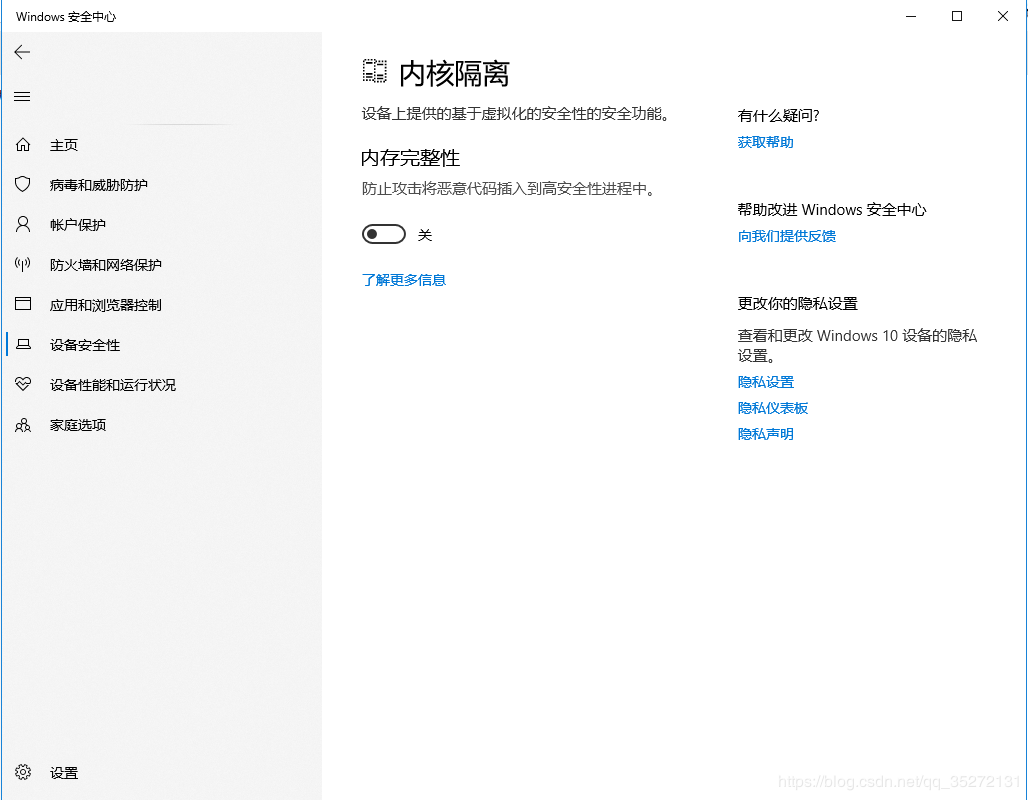Screen dimensions: 1028x800
Task: Open the 隐私仪表板 link
Action: coord(772,408)
